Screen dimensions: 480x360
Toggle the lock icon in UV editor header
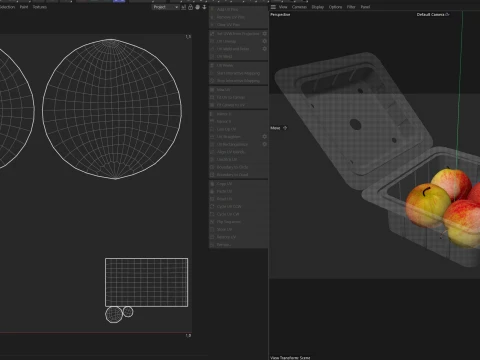point(190,7)
